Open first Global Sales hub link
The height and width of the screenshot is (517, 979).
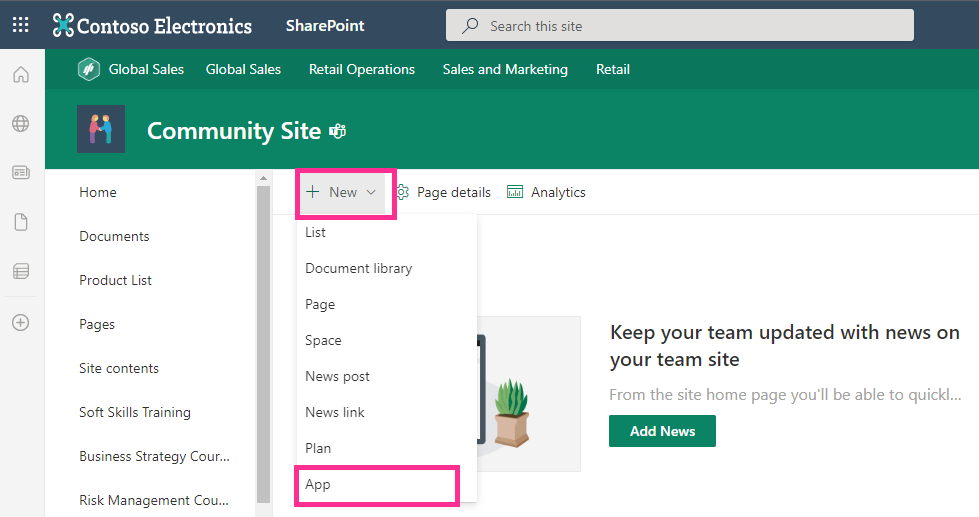pyautogui.click(x=146, y=69)
